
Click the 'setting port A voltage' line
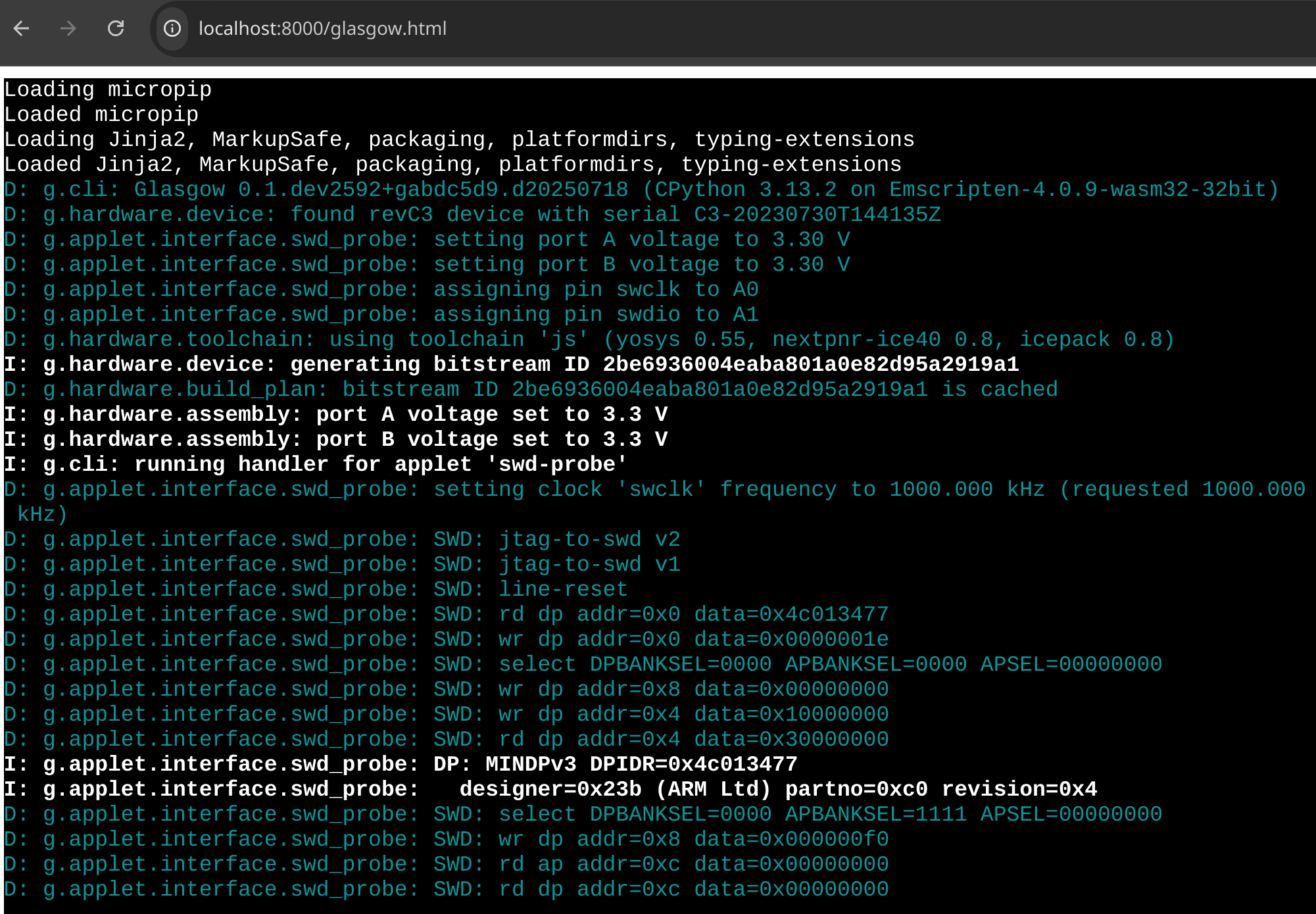[427, 239]
